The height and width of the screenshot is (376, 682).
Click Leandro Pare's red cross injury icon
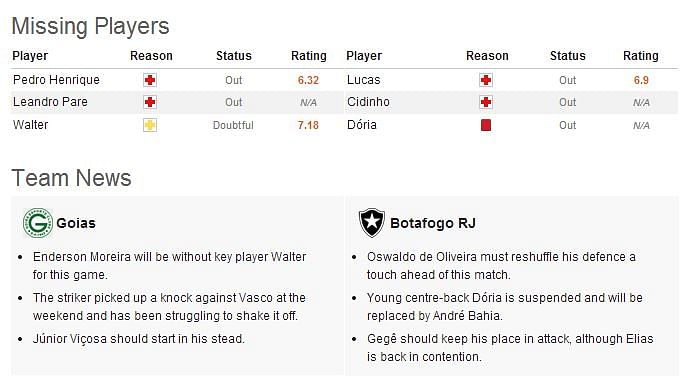tap(150, 102)
